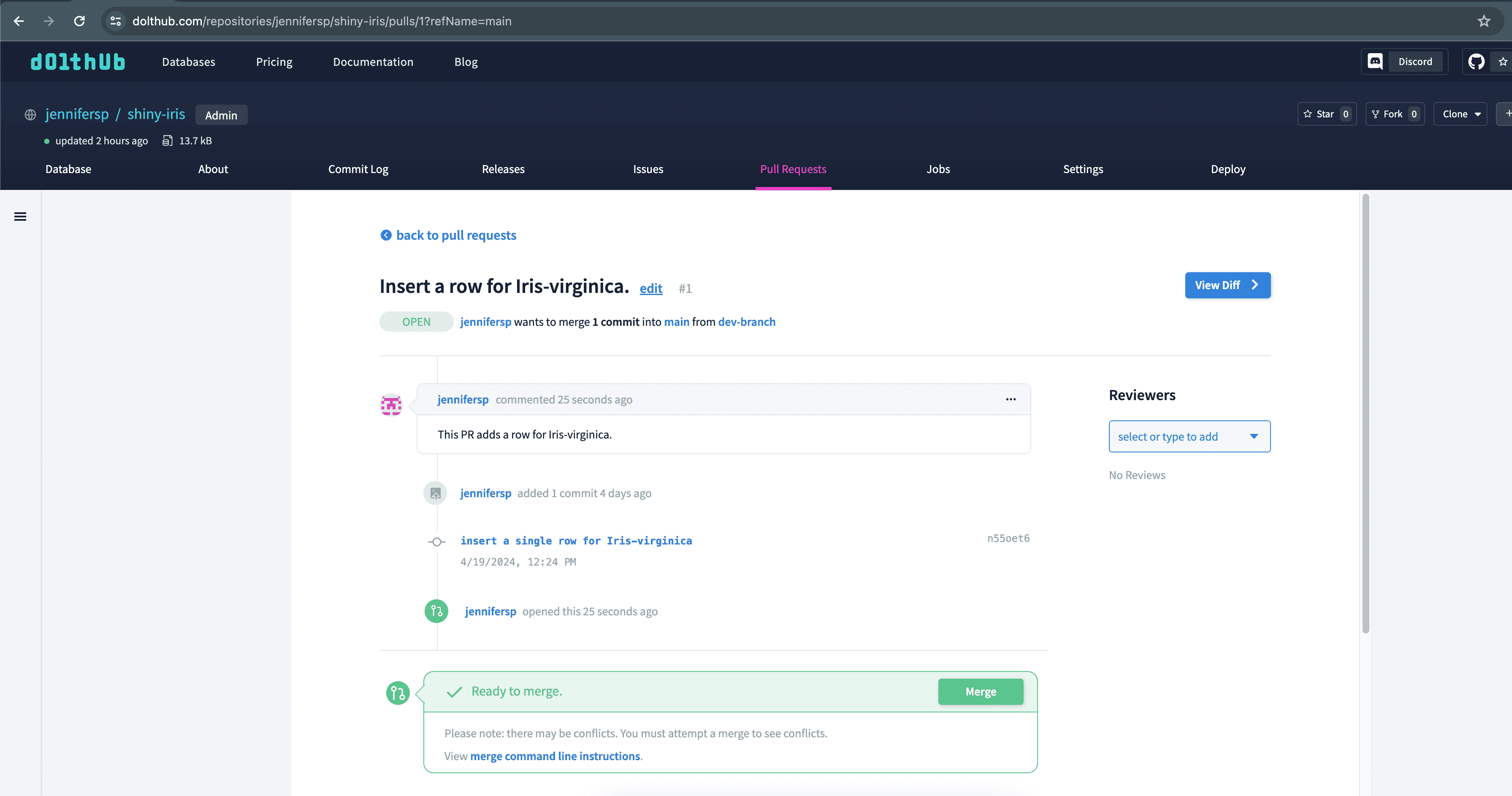Open the Reviewers select dropdown
The height and width of the screenshot is (796, 1512).
tap(1189, 436)
